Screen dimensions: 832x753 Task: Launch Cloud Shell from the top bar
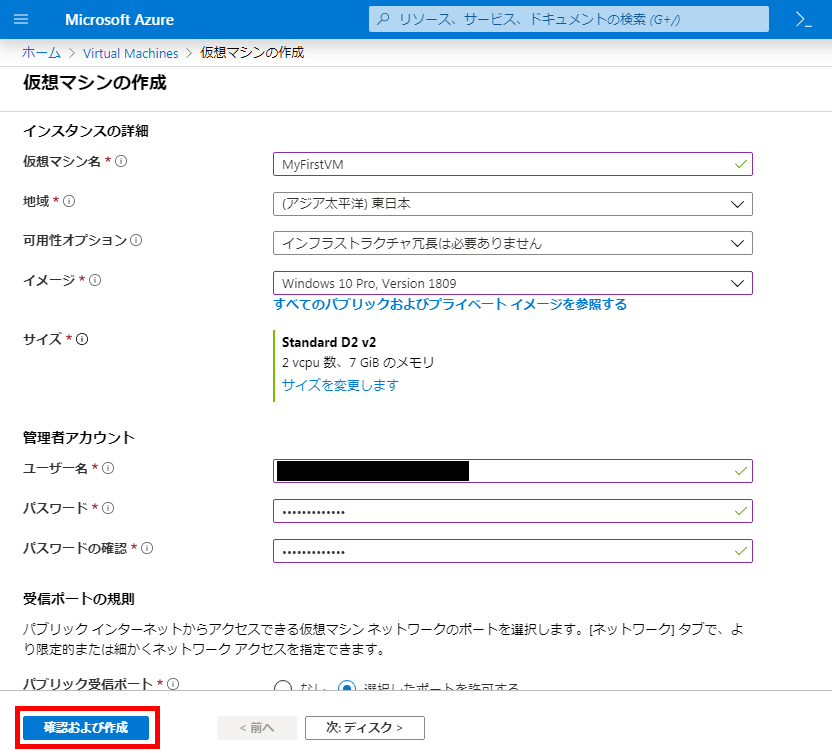tap(803, 20)
